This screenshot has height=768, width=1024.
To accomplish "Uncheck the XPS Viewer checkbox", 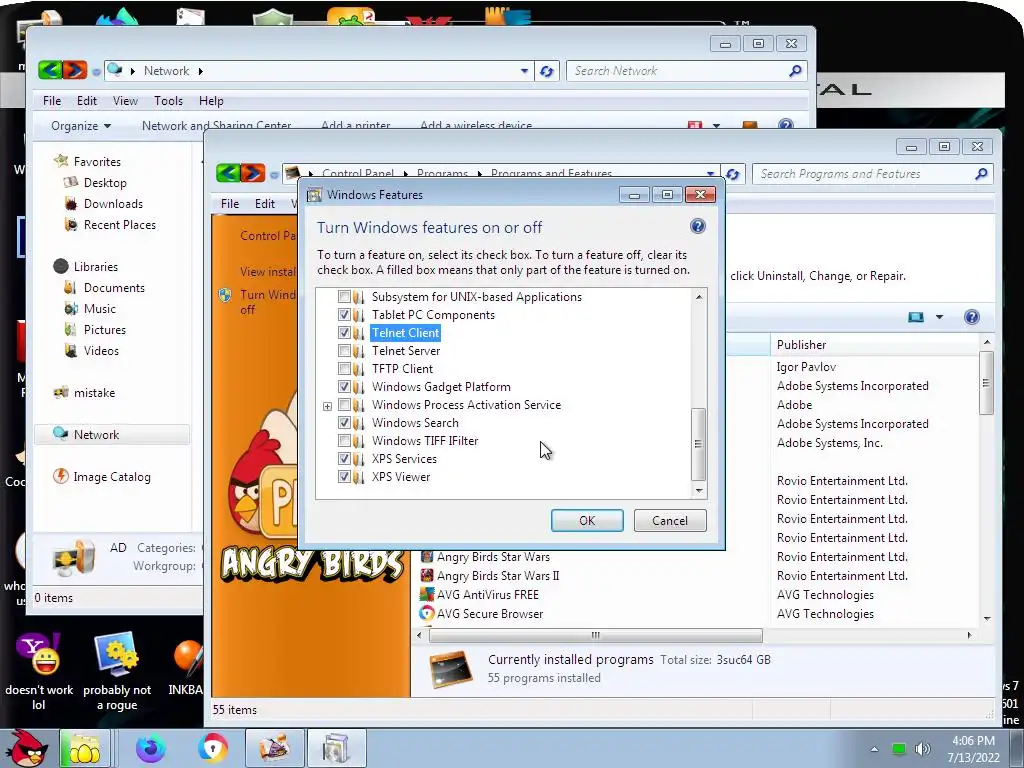I will (344, 477).
